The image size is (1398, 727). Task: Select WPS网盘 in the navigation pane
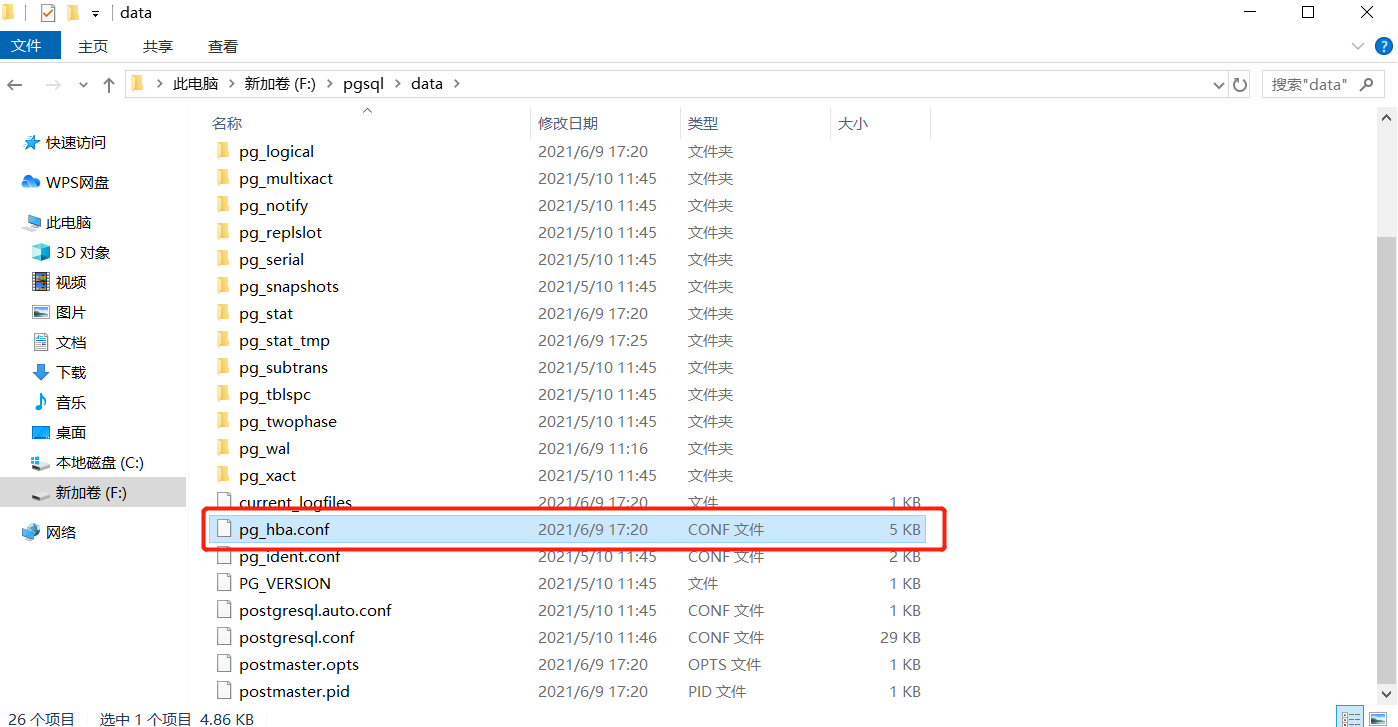77,182
